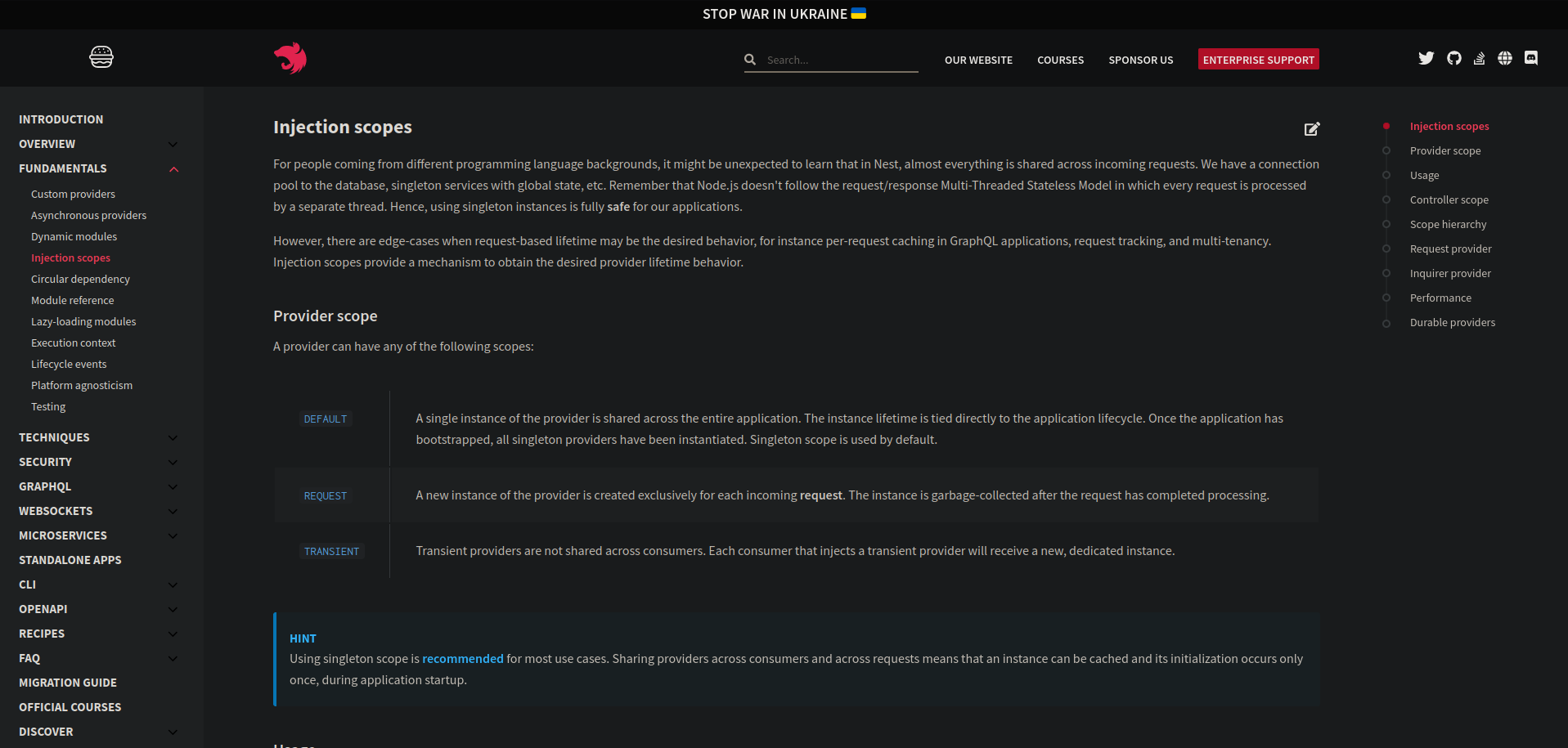Screen dimensions: 1568x748
Task: Jump to Controller scope section
Action: pyautogui.click(x=1449, y=199)
